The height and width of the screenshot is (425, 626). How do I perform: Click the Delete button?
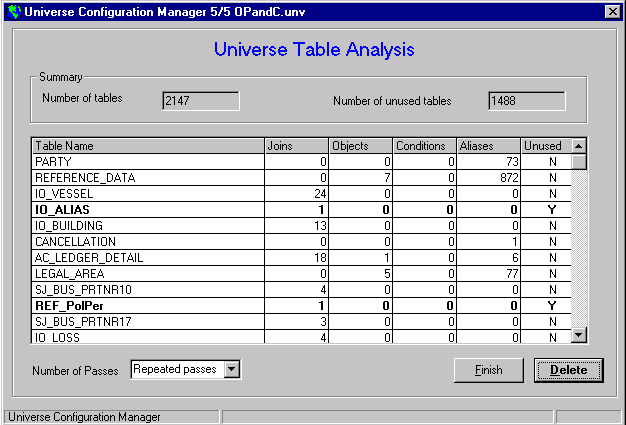(x=568, y=370)
